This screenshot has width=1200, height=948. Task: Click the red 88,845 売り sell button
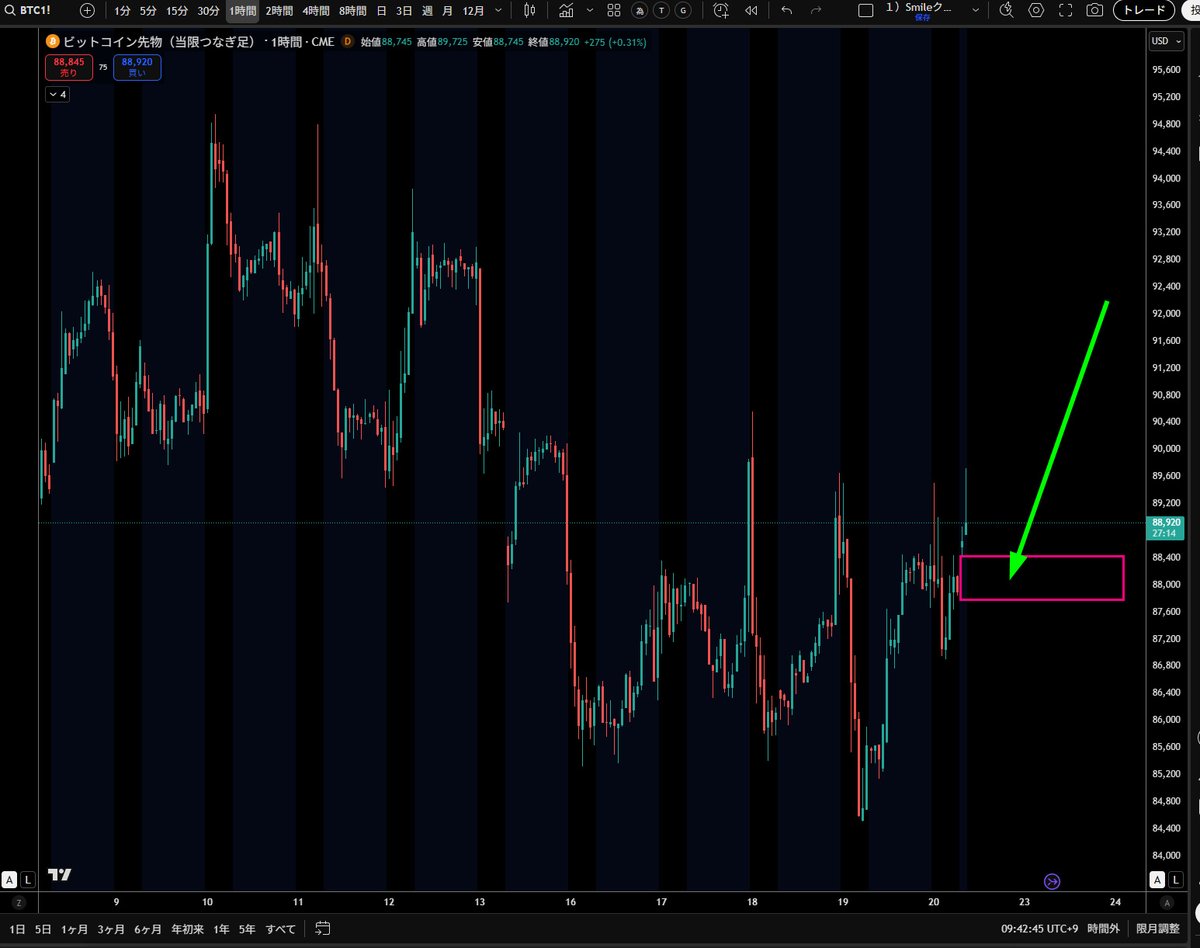[x=69, y=68]
